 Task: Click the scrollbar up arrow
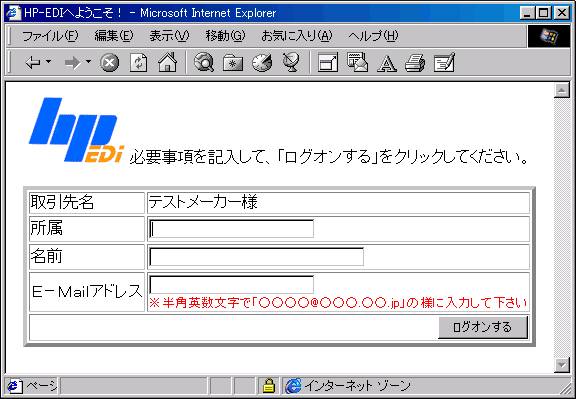[562, 90]
